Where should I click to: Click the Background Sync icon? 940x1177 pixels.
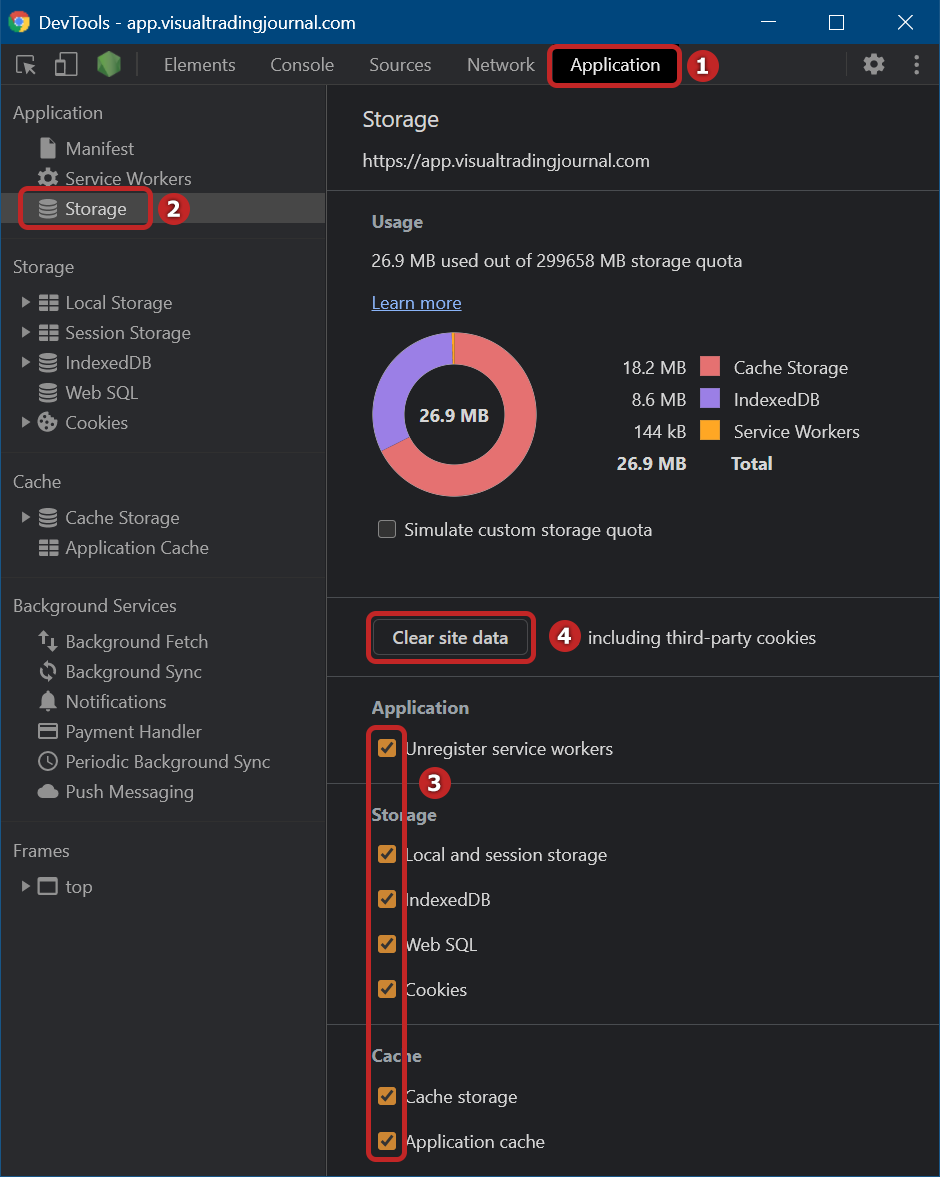(48, 672)
